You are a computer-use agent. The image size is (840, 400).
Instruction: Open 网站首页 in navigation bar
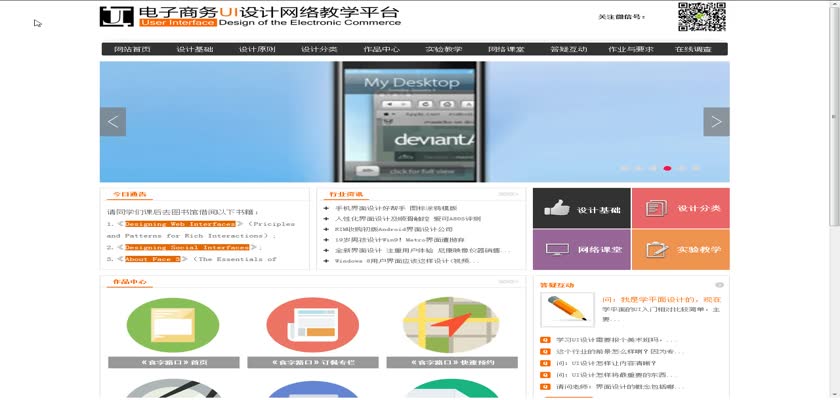point(132,49)
